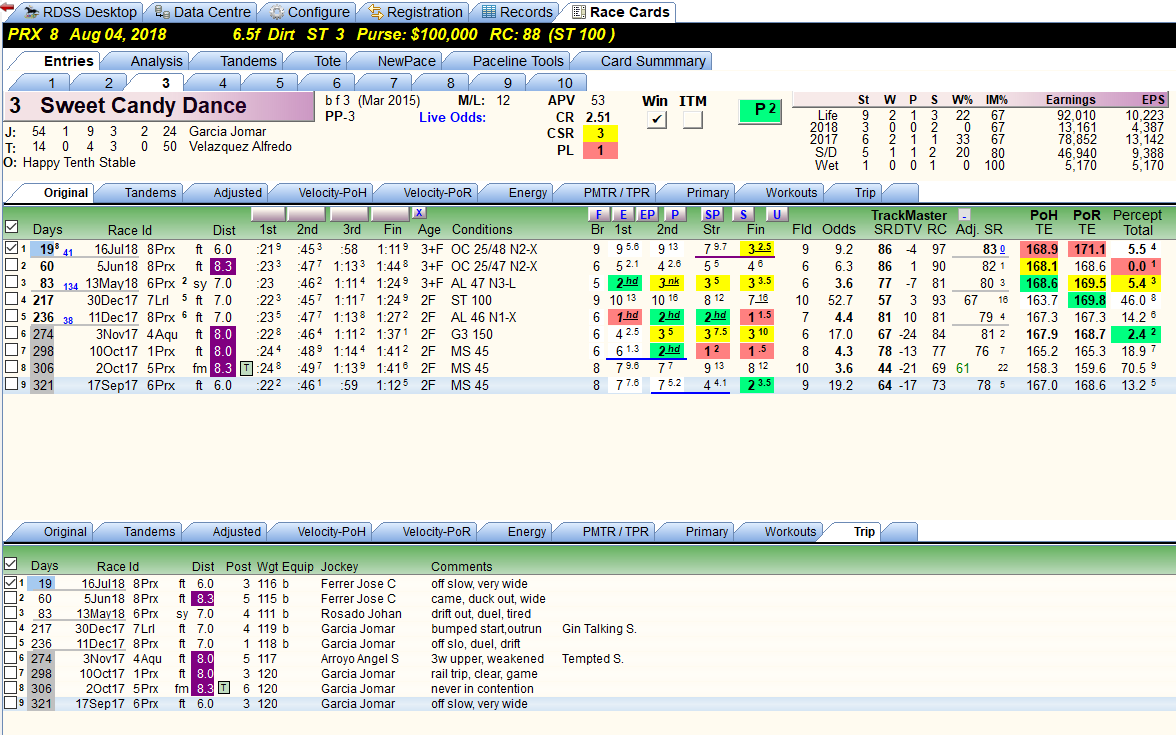1176x735 pixels.
Task: Check upper paceline 2 checkbox for 5Jun18
Action: pyautogui.click(x=11, y=265)
